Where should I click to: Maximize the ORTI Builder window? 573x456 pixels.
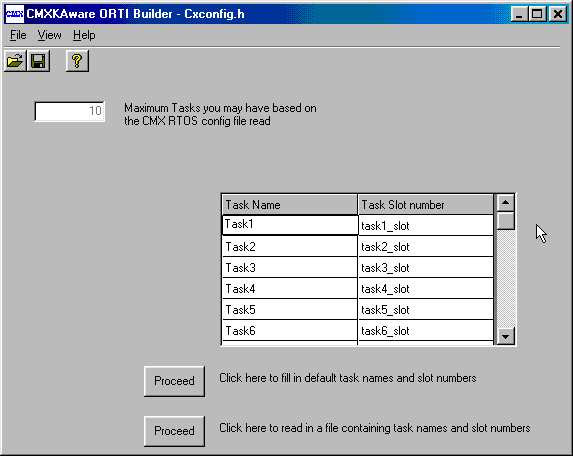pos(537,14)
